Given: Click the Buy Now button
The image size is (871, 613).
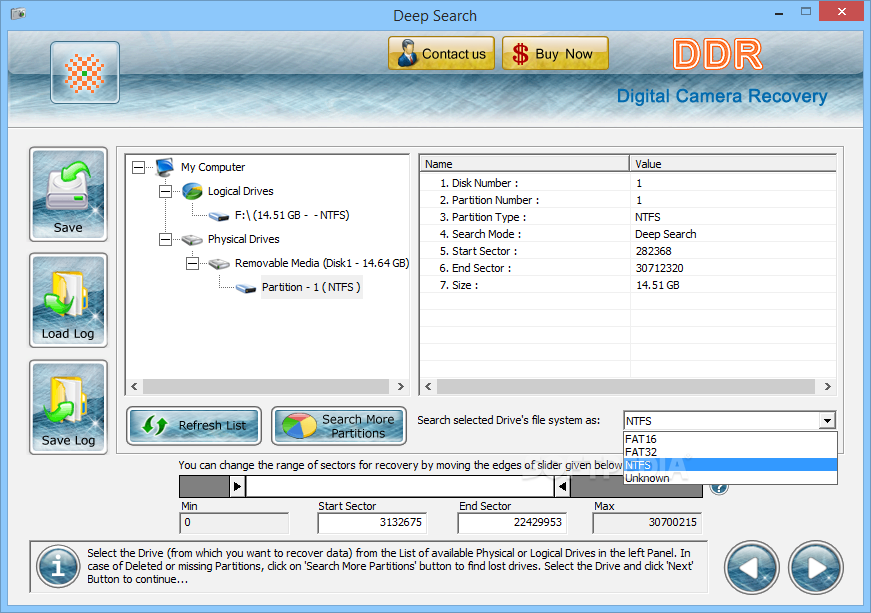Looking at the screenshot, I should click(555, 53).
